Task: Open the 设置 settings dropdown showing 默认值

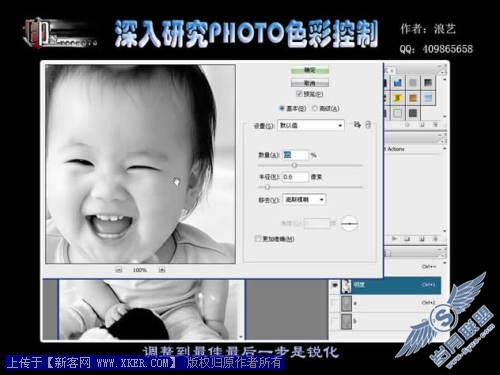Action: pyautogui.click(x=311, y=125)
